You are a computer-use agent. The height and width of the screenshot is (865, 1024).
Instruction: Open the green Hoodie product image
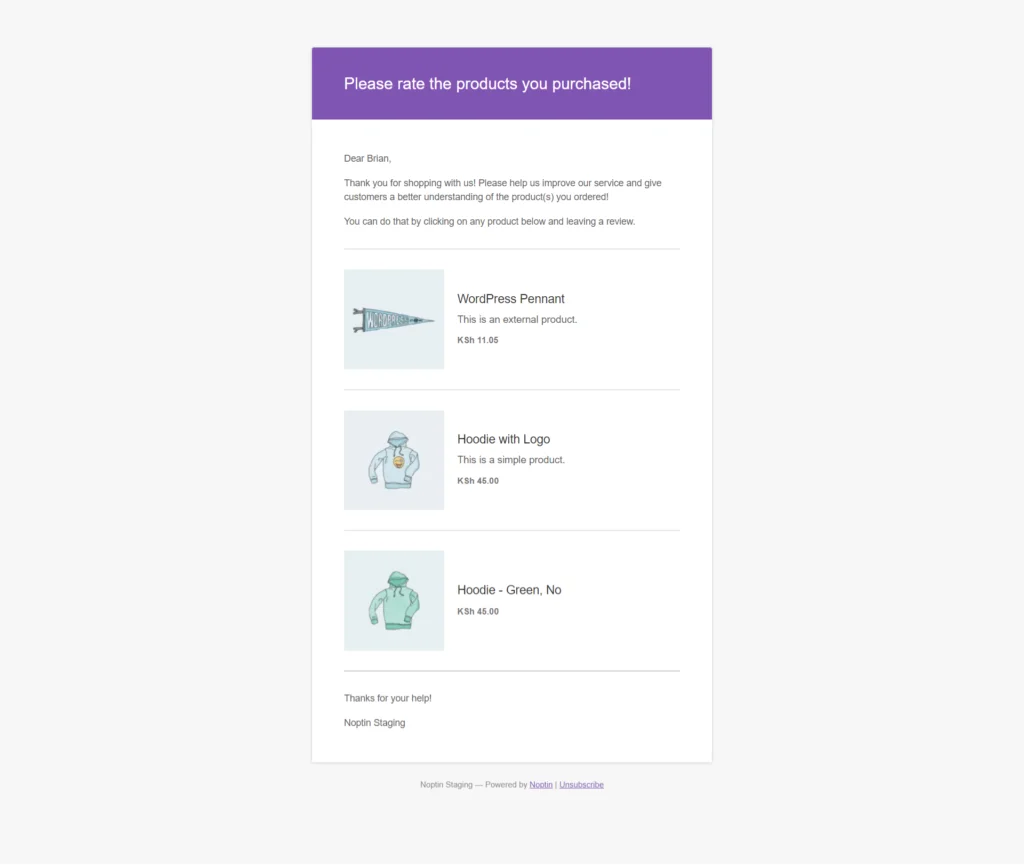(x=394, y=601)
